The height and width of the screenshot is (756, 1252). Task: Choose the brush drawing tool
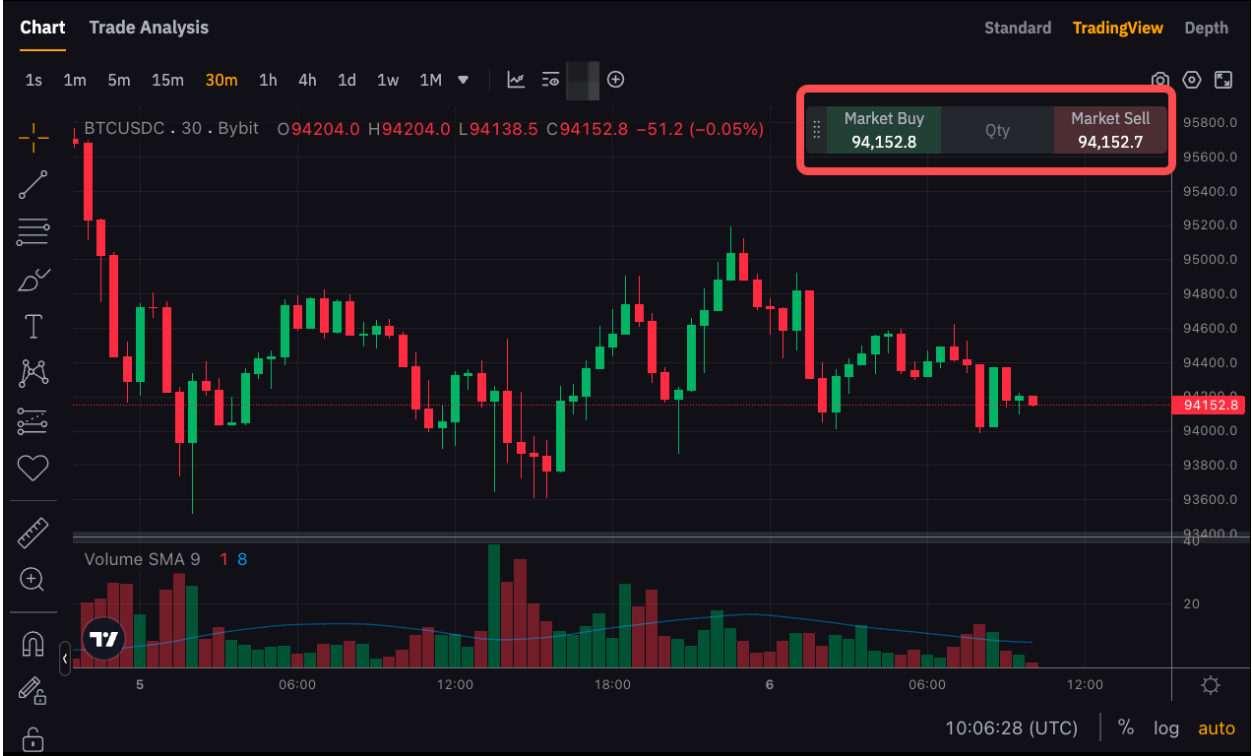point(33,279)
